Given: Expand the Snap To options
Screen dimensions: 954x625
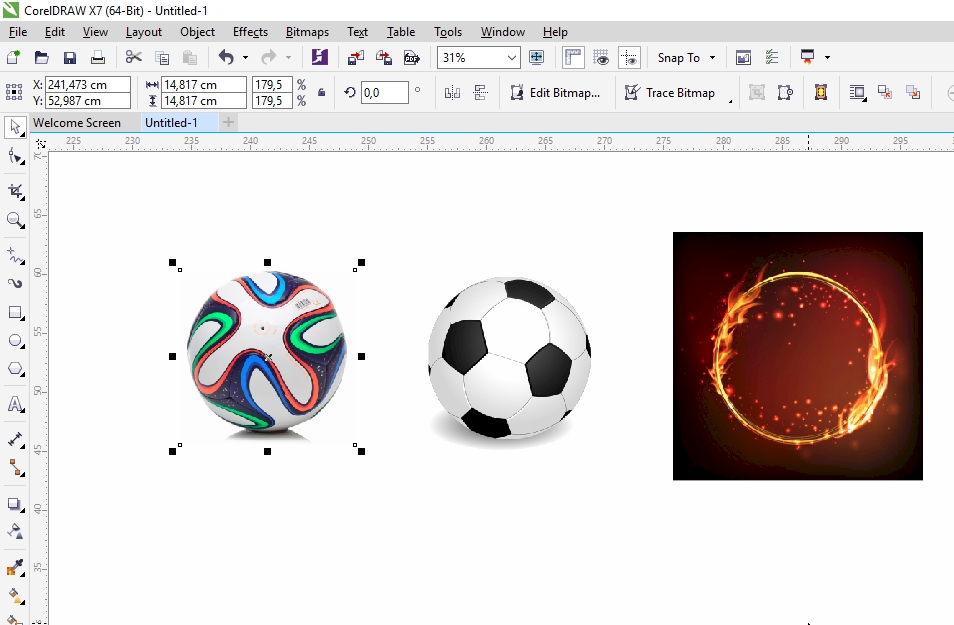Looking at the screenshot, I should [x=710, y=57].
